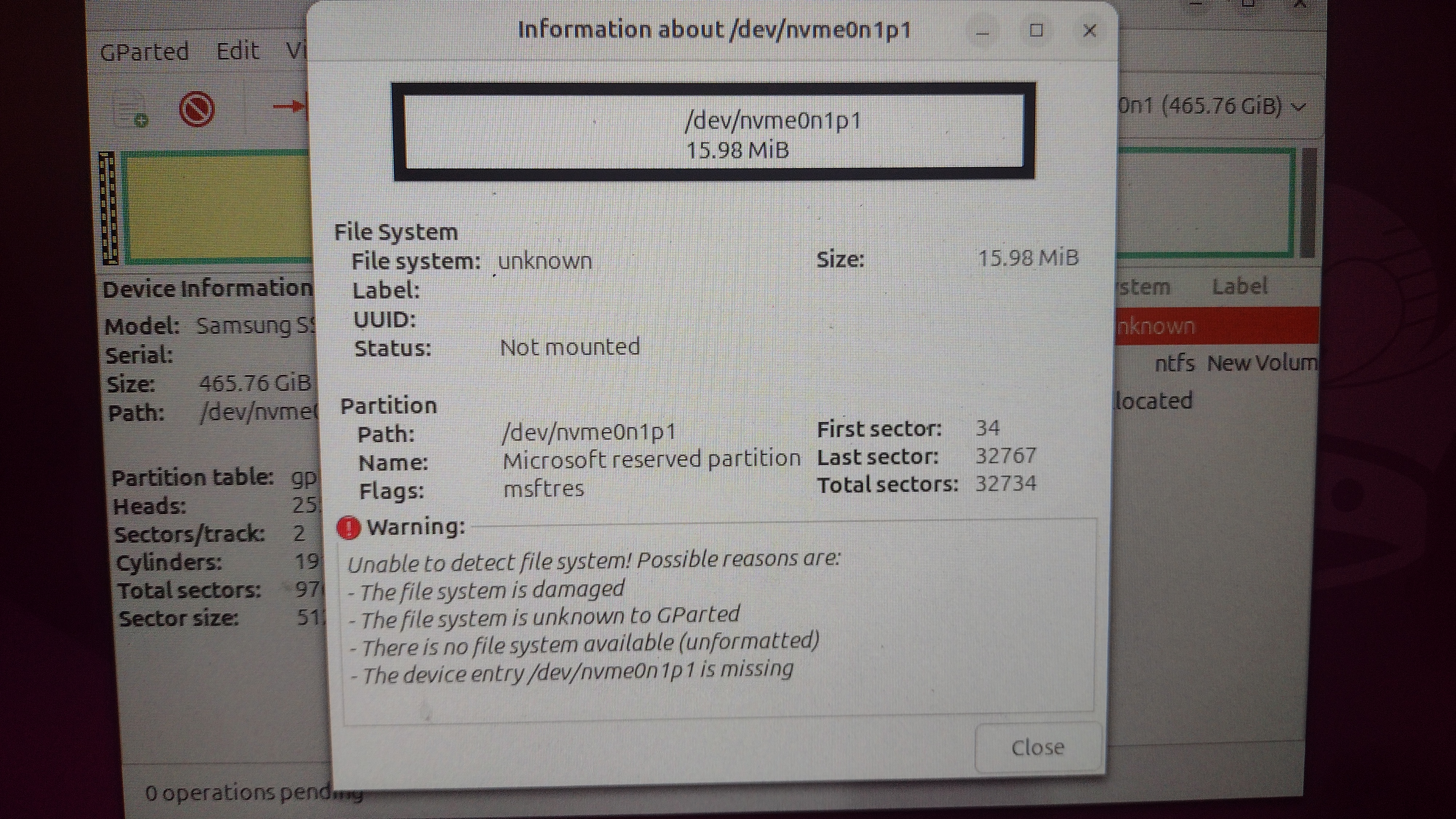The height and width of the screenshot is (819, 1456).
Task: Click the /dev/nvme0n1p1 15.98 MiB partition graphic
Action: pos(714,132)
